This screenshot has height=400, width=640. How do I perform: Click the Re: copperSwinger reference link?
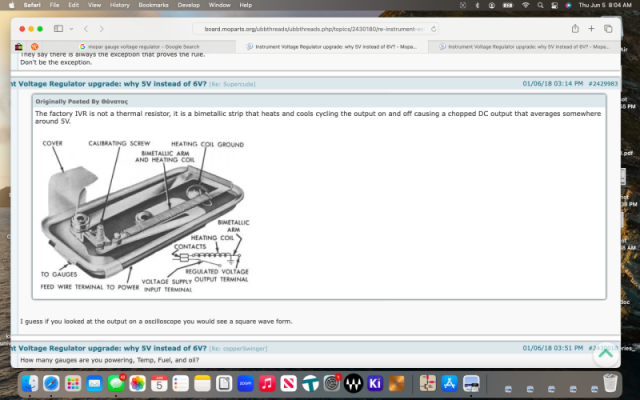238,349
